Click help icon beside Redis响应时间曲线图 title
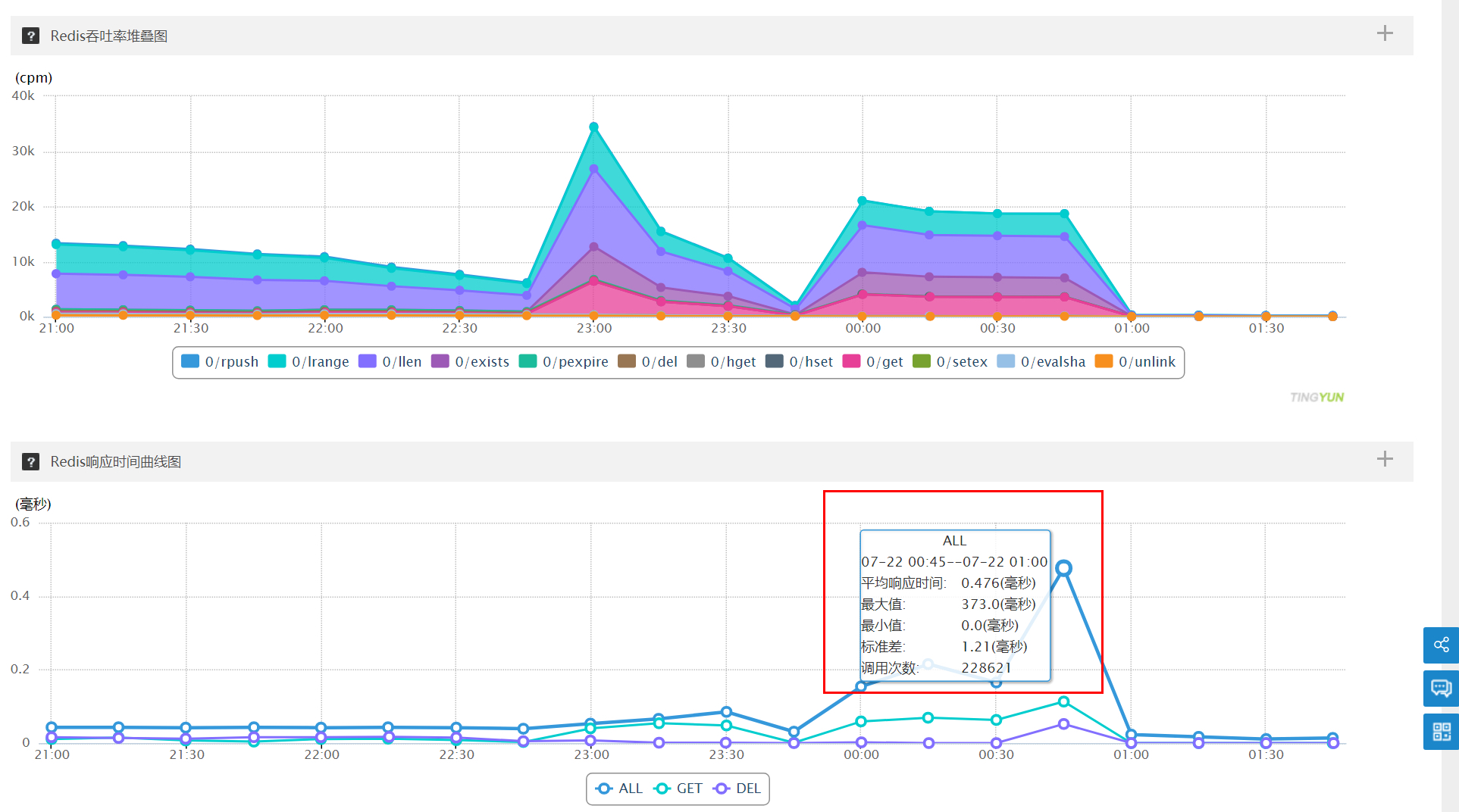 [30, 462]
